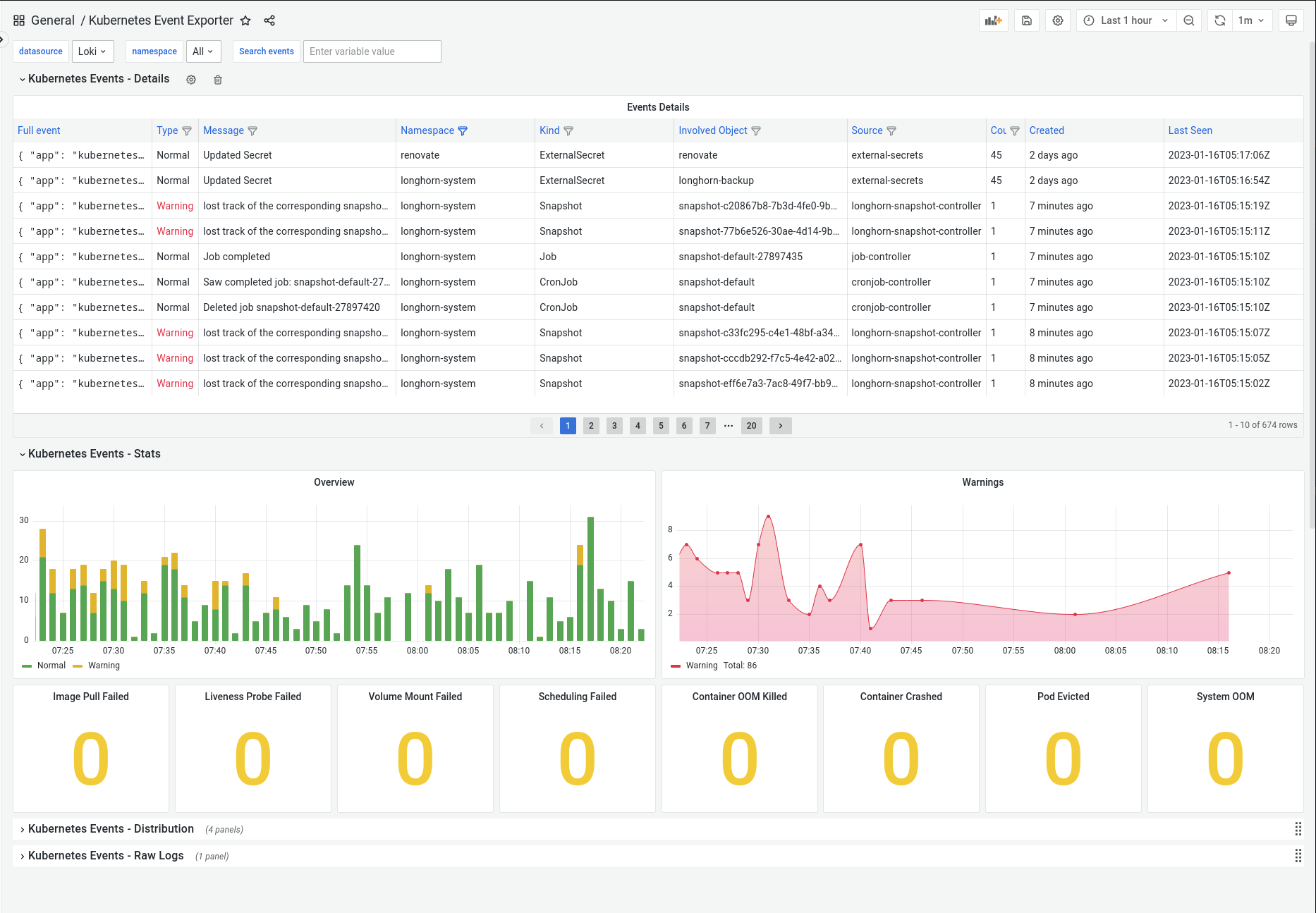Open the namespace All dropdown

click(202, 51)
